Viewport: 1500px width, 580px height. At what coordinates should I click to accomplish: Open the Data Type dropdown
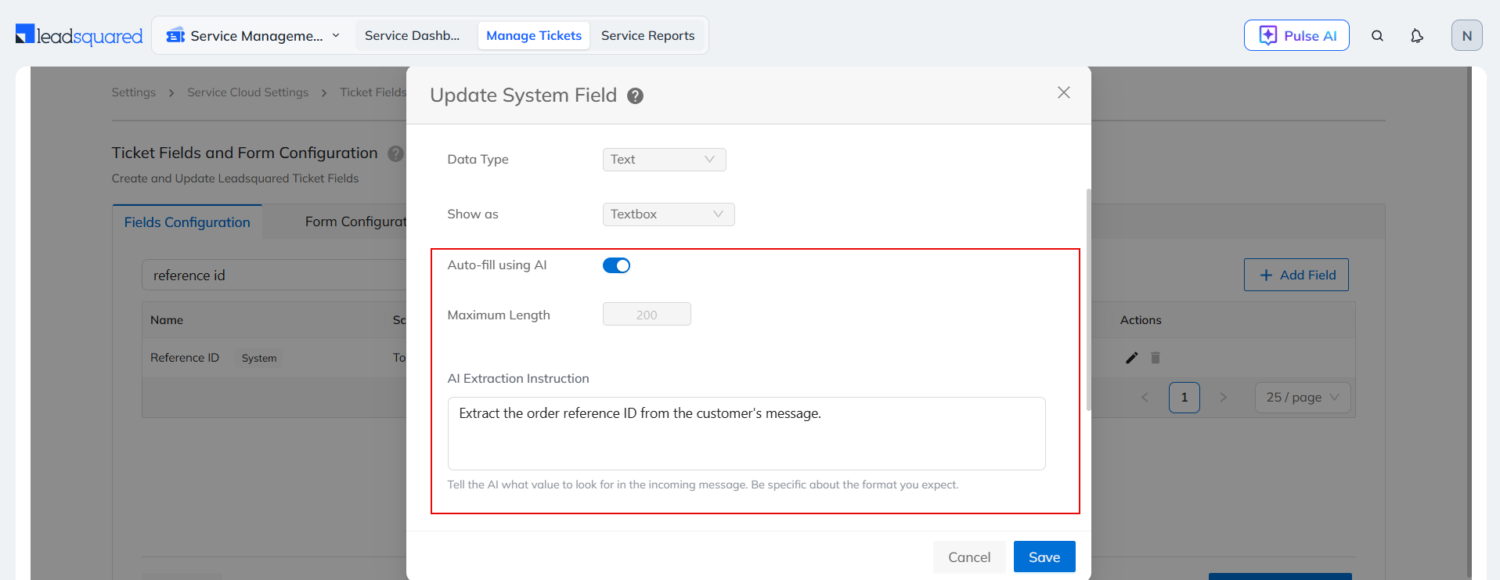664,159
